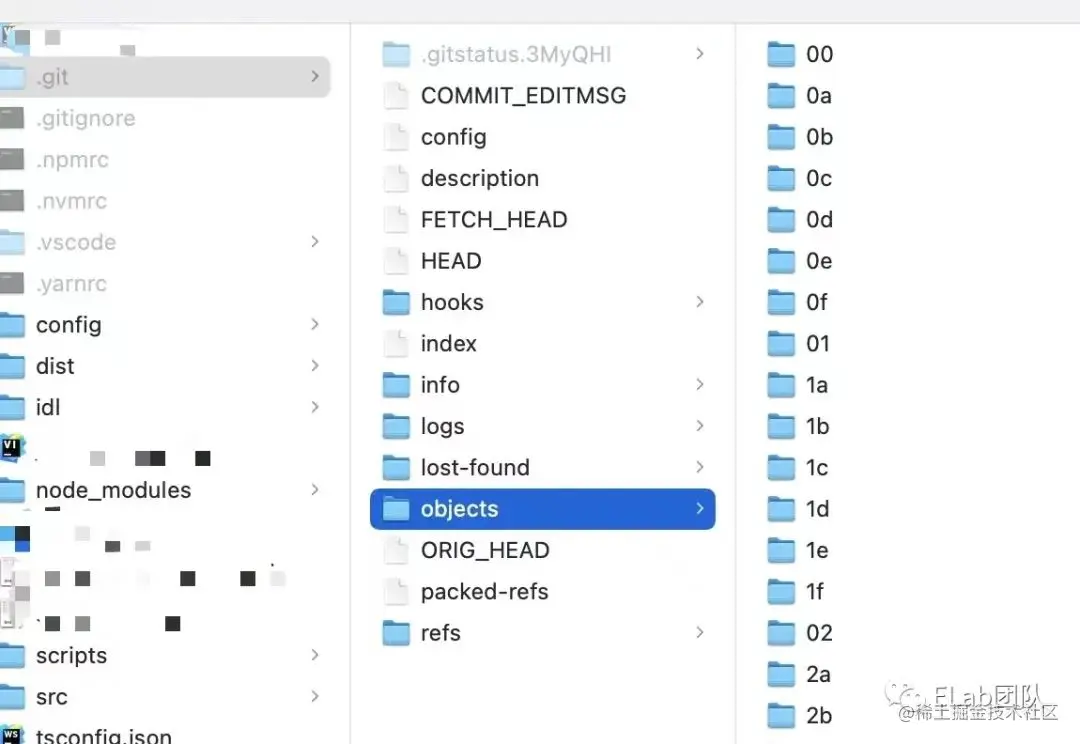Click the objects folder icon
This screenshot has height=744, width=1080.
[396, 509]
